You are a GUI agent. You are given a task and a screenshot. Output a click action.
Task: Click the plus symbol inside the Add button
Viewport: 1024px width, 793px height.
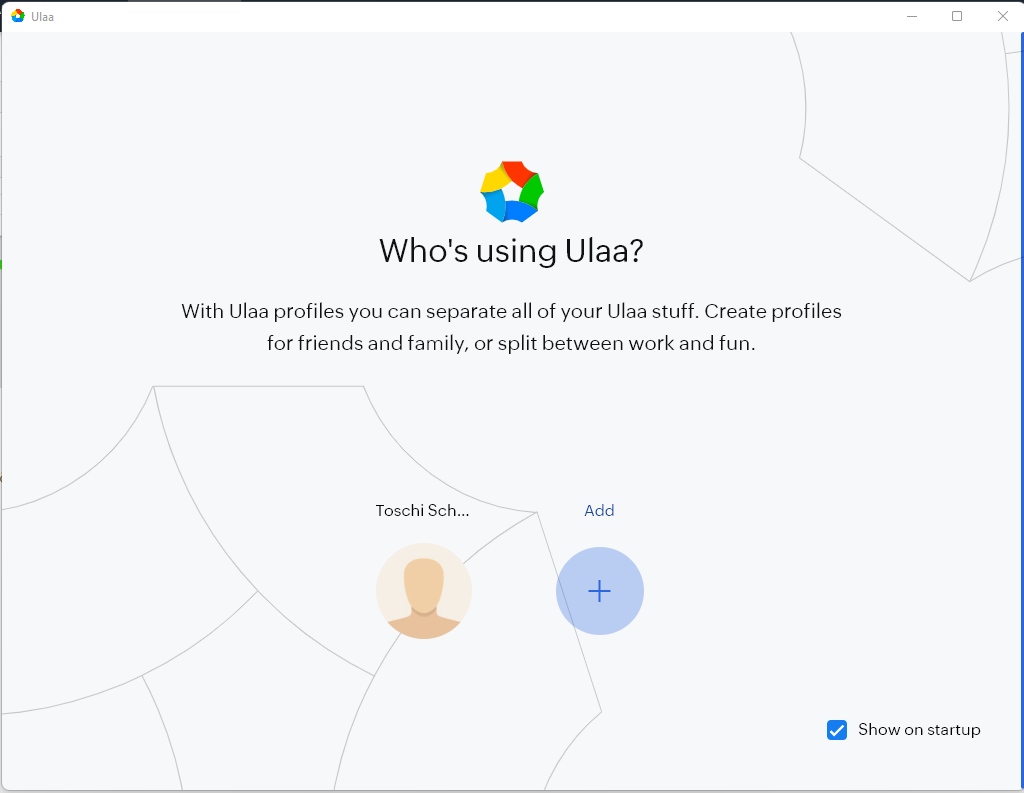click(x=600, y=591)
